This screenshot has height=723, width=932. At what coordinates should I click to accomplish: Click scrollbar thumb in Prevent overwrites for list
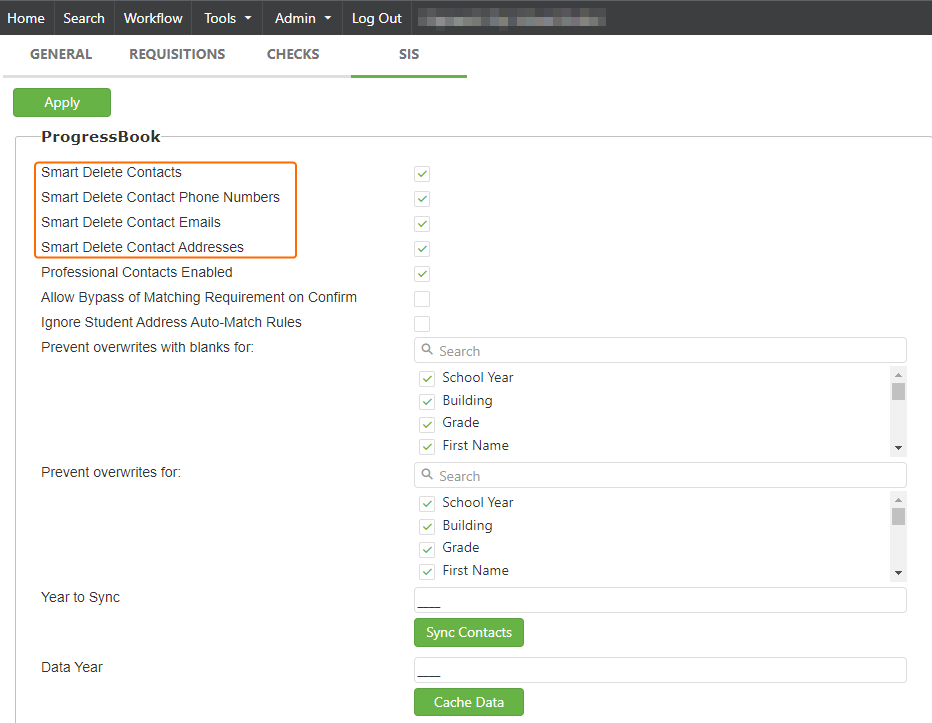[x=898, y=516]
